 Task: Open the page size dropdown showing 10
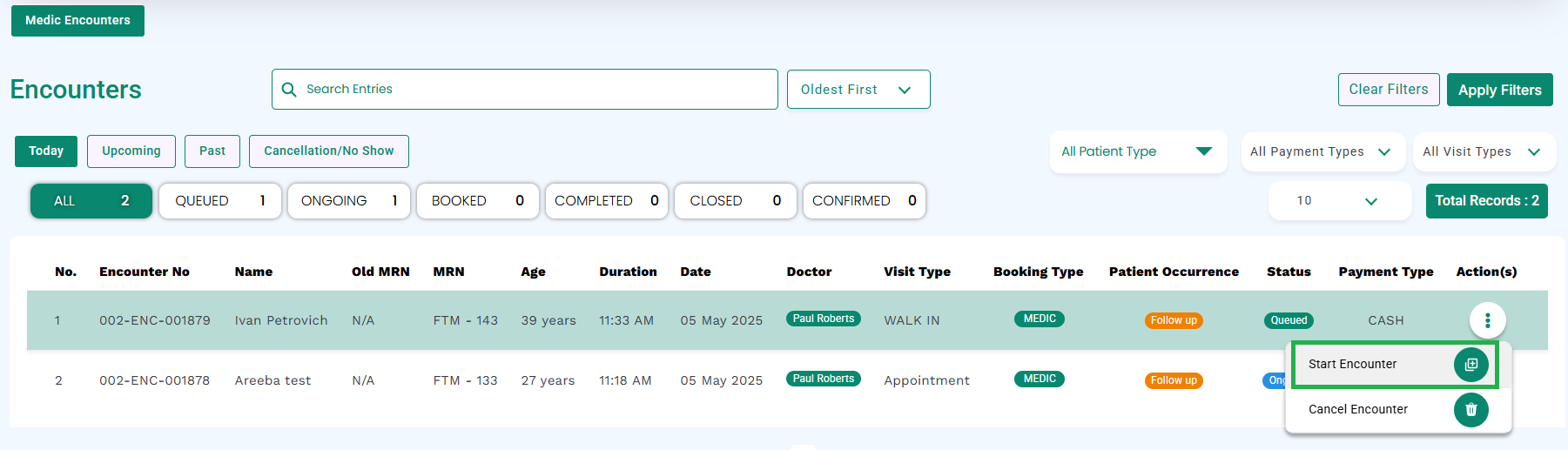1340,201
